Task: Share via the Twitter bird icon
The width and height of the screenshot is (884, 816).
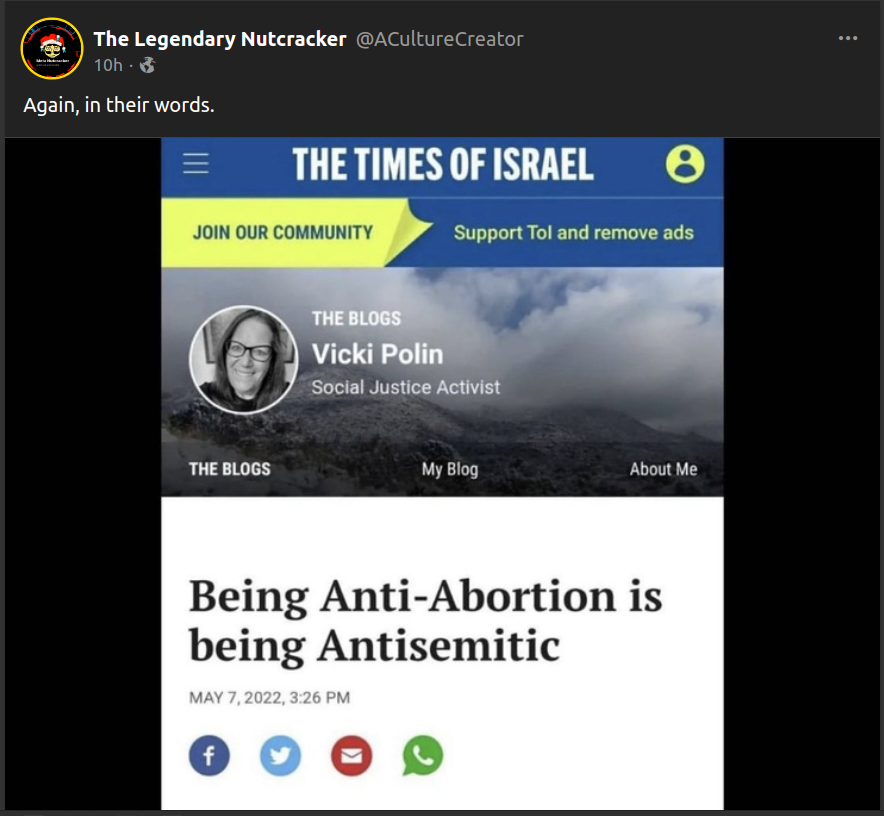Action: [280, 756]
